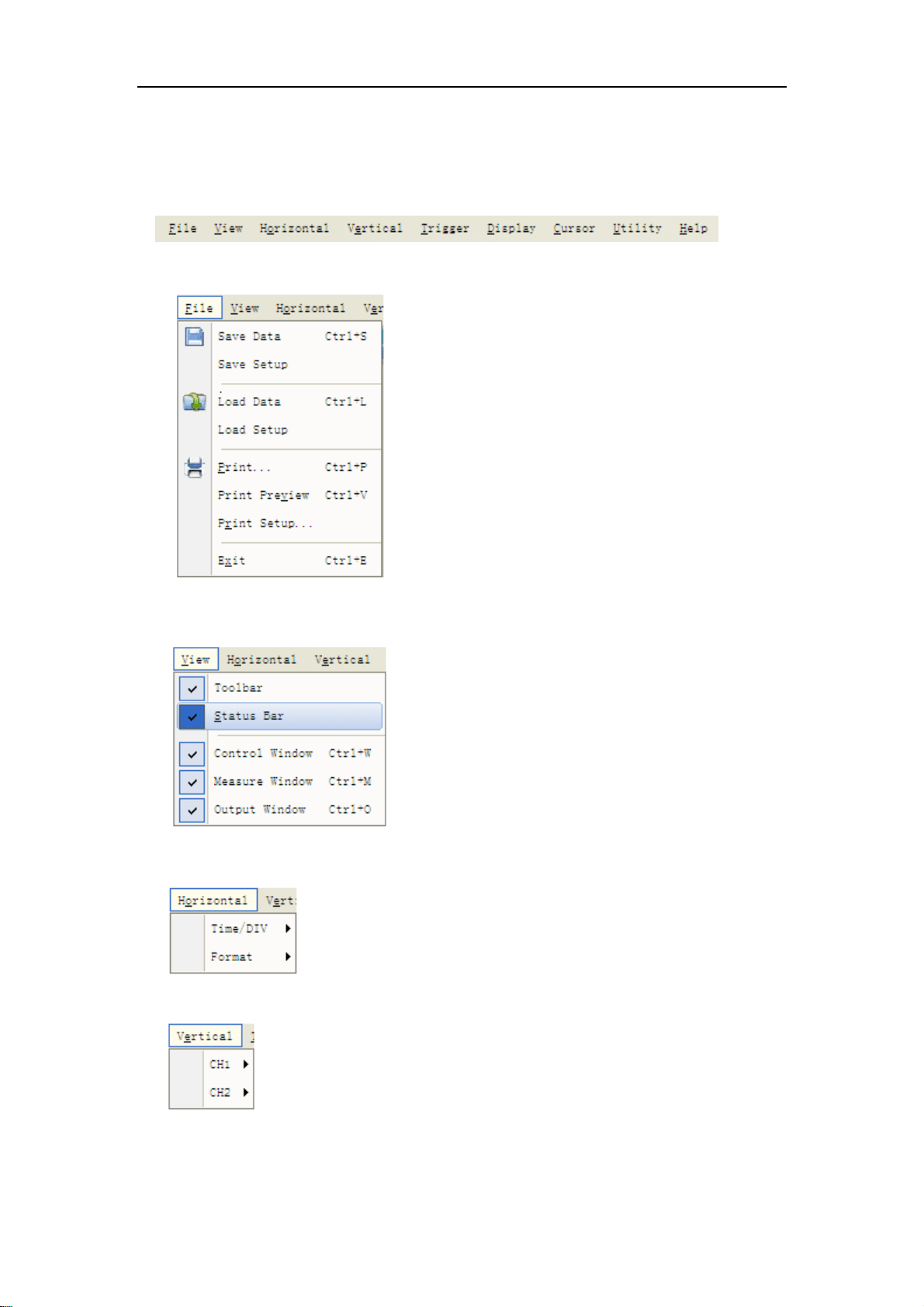The height and width of the screenshot is (1307, 924).
Task: Toggle the Output Window checkbox
Action: 192,810
